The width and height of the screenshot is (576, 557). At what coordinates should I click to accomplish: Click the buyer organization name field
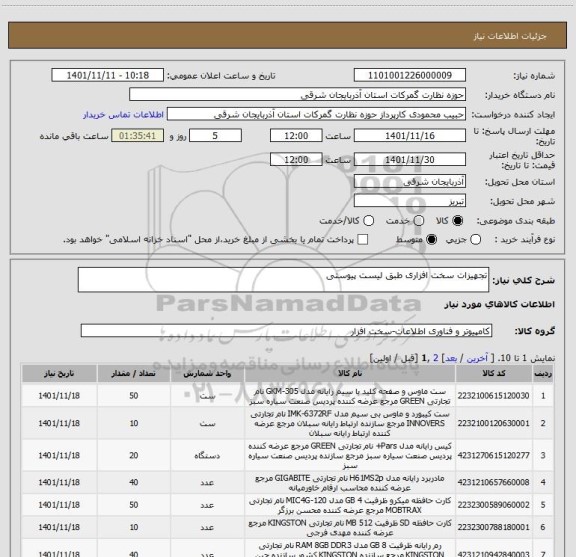coord(298,95)
